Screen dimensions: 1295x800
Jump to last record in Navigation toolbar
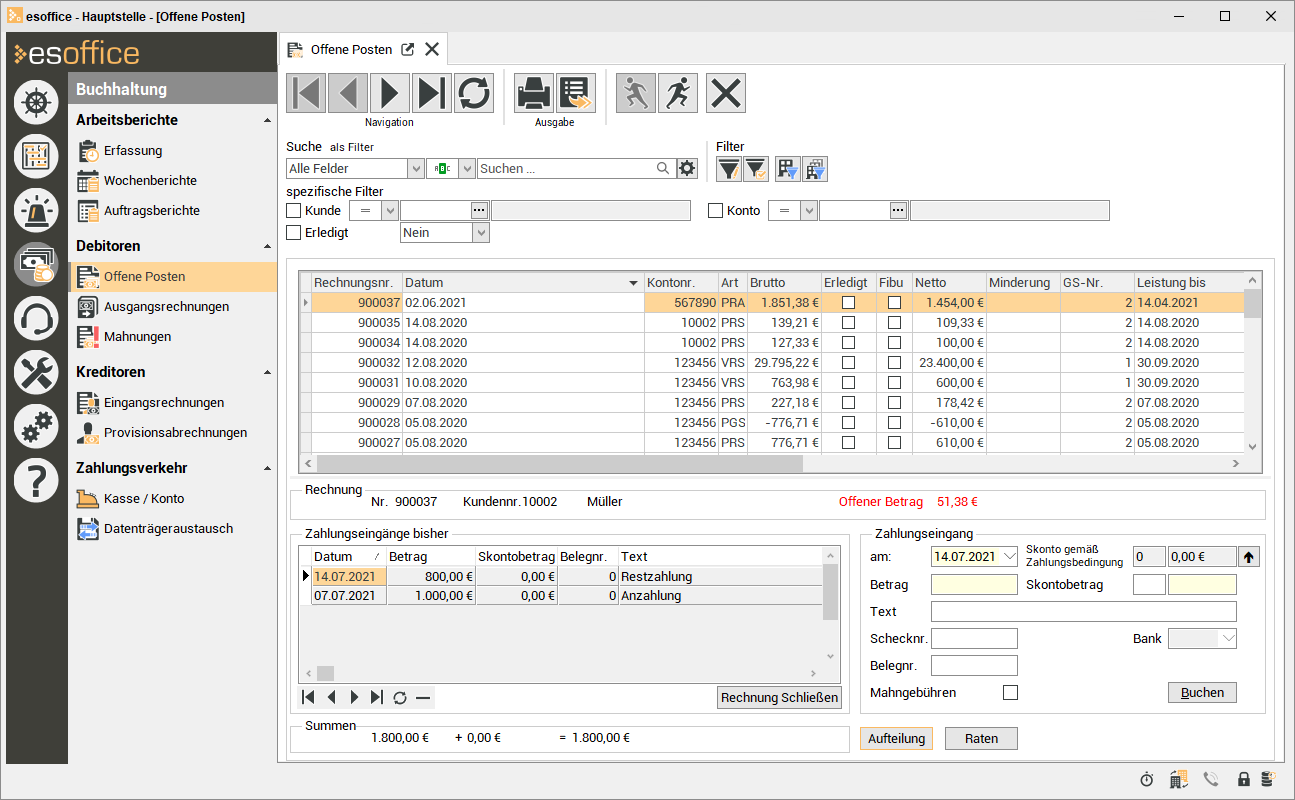point(432,93)
